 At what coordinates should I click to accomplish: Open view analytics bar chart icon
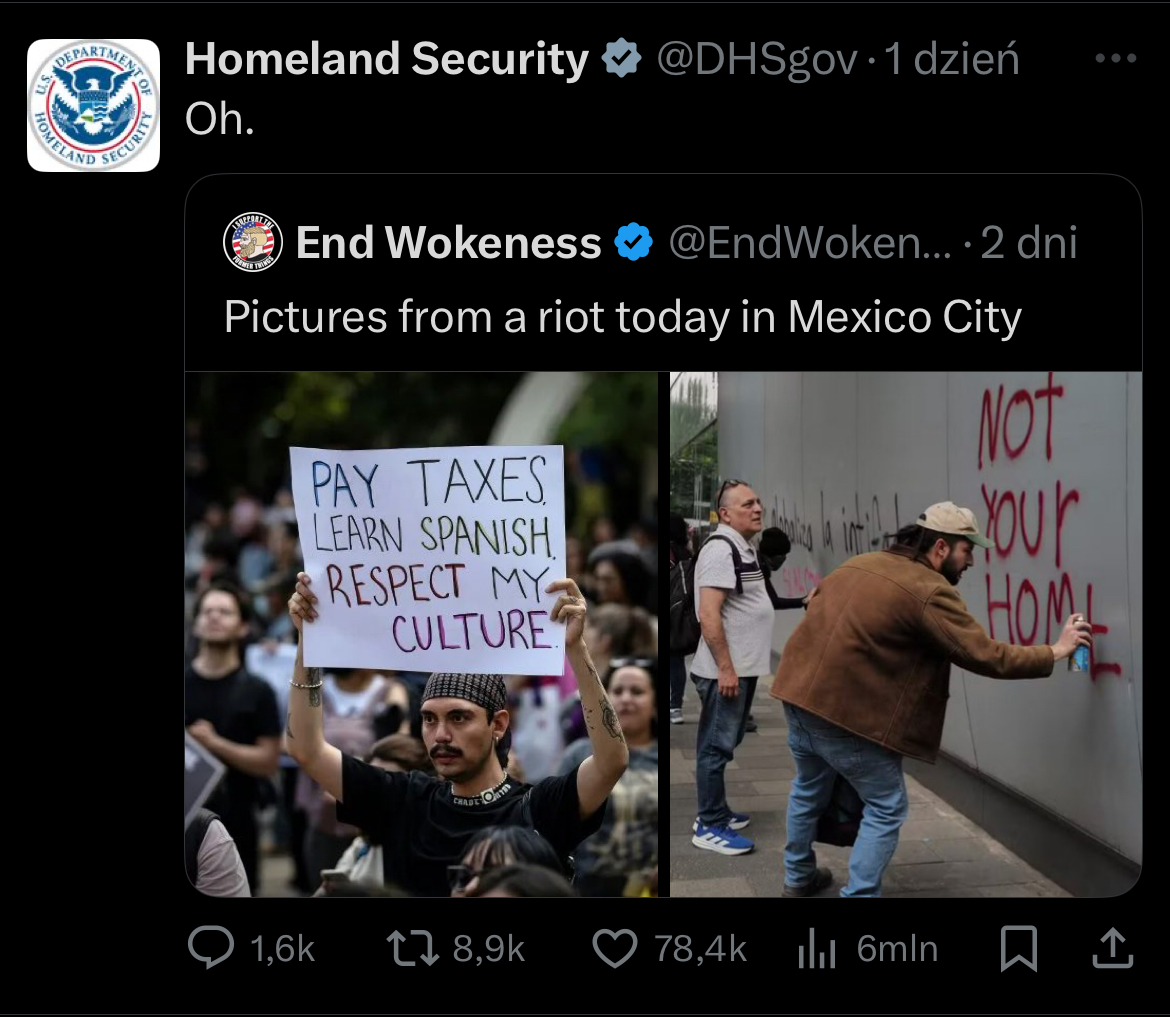point(816,949)
